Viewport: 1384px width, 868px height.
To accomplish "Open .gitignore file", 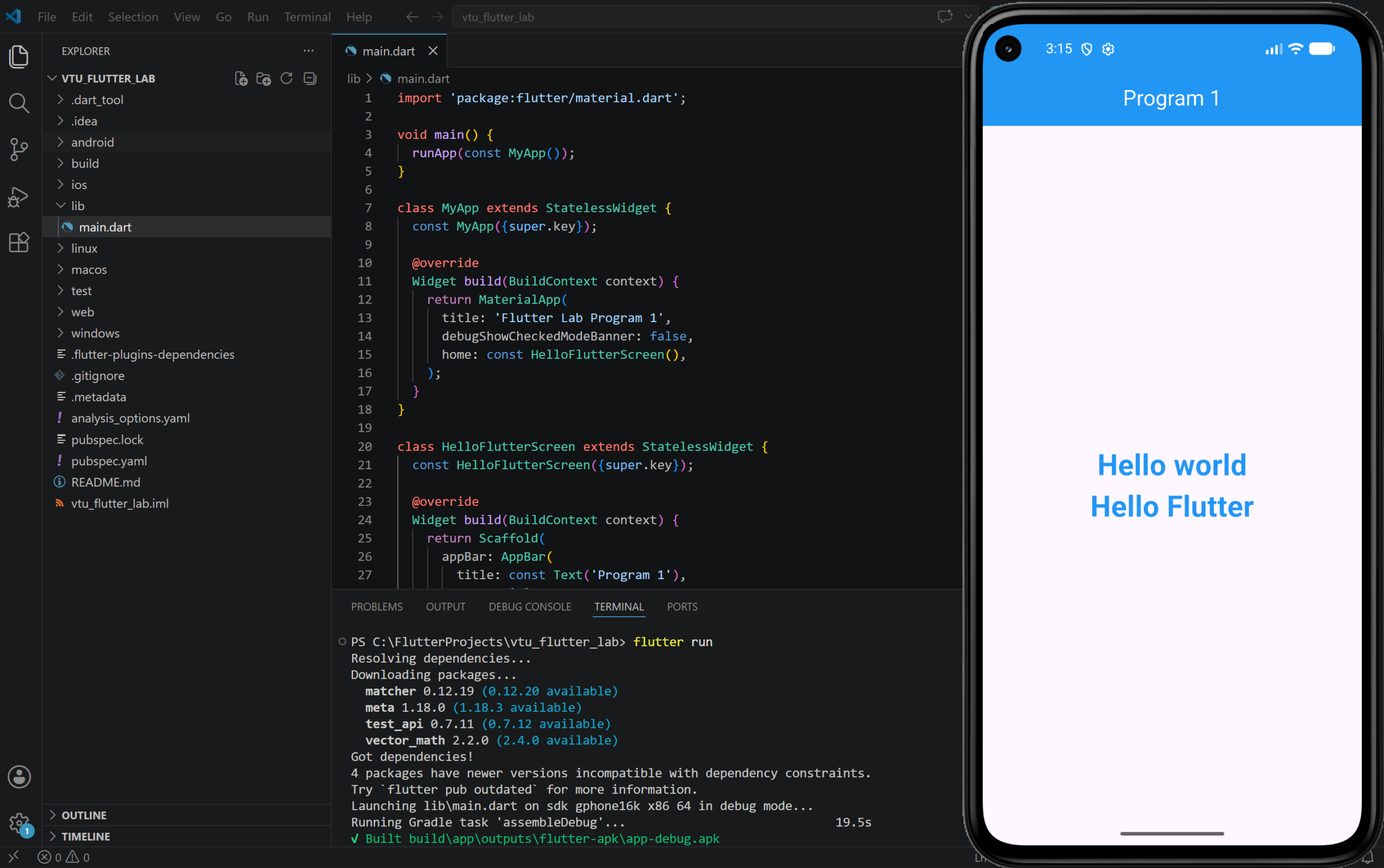I will coord(97,376).
